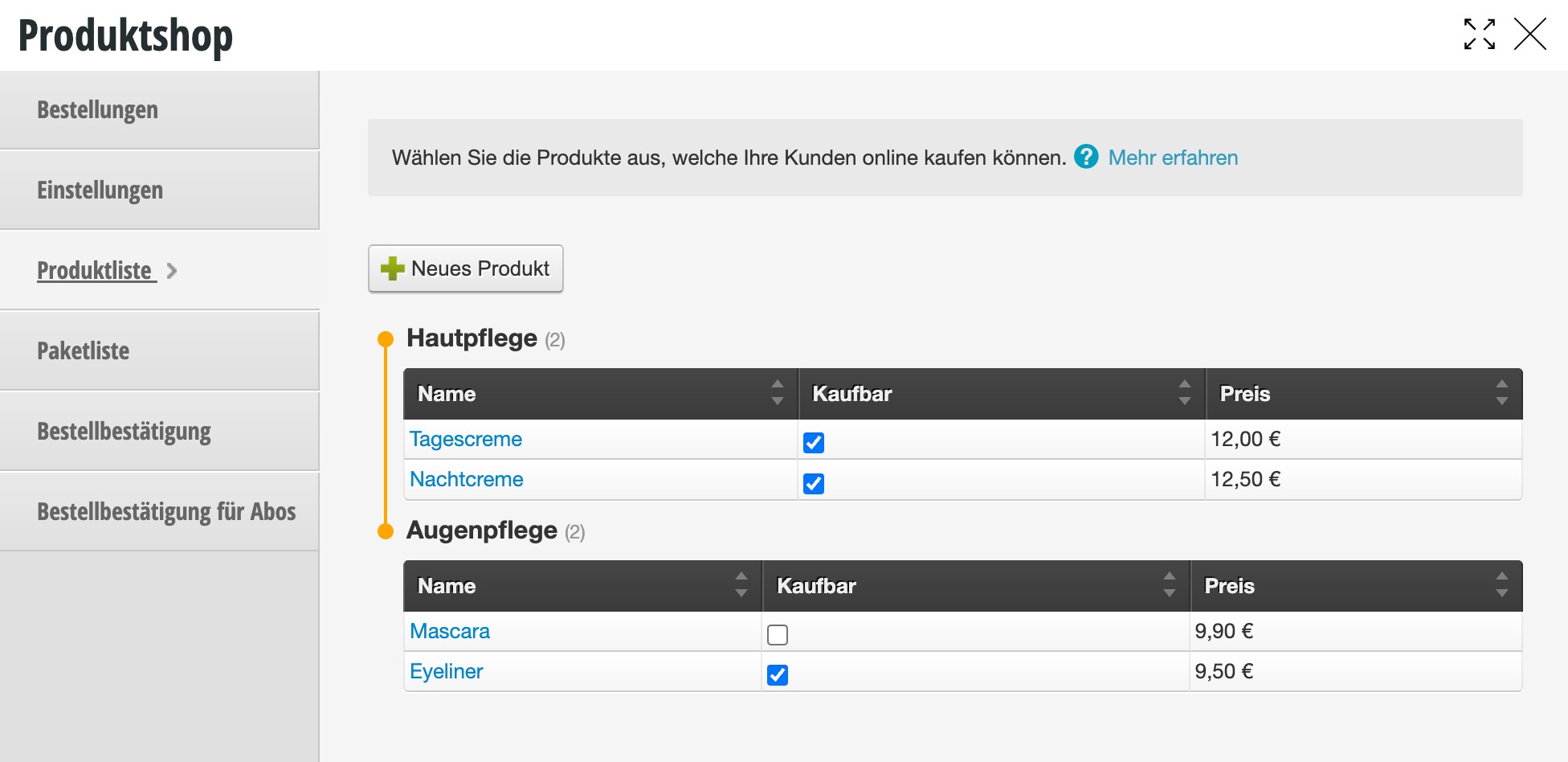Click the Neues Produkt button

[x=466, y=268]
